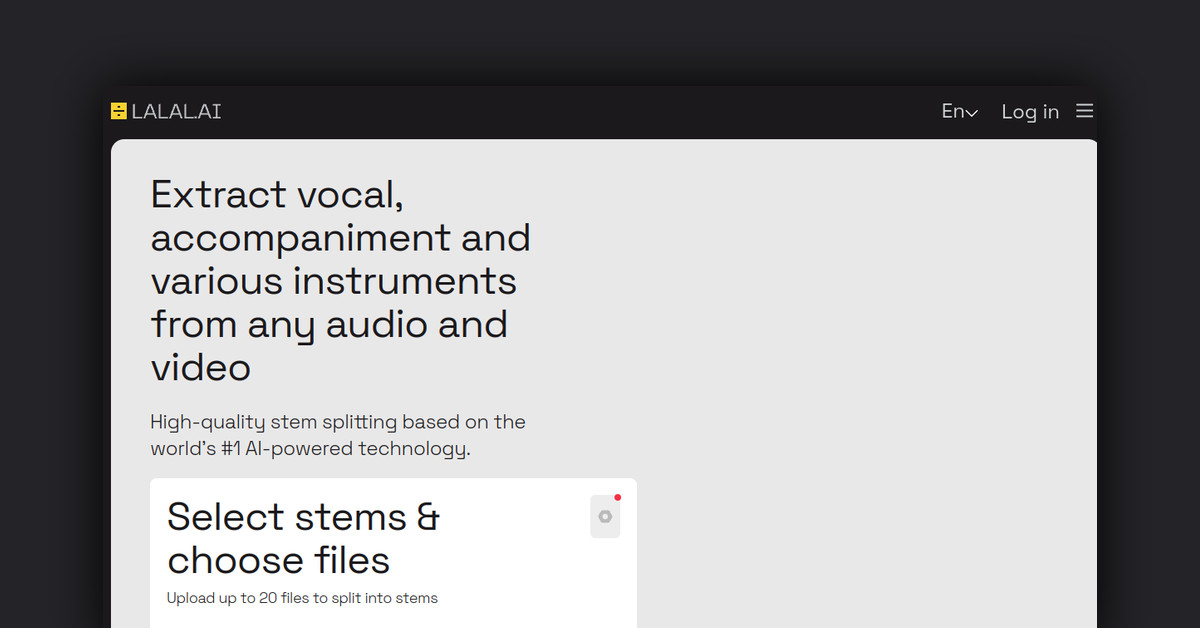
Task: Click the "Upload up to 20 files" text
Action: coord(302,598)
